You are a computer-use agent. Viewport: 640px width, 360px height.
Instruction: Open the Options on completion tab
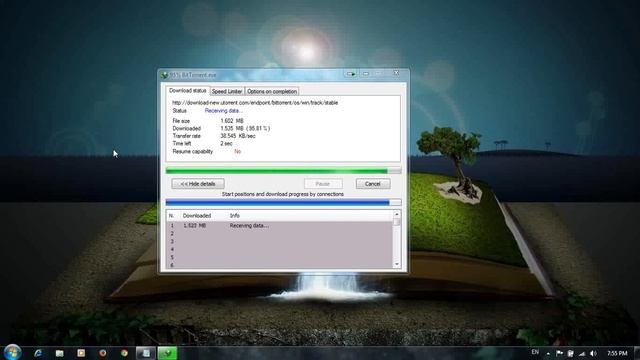point(272,91)
